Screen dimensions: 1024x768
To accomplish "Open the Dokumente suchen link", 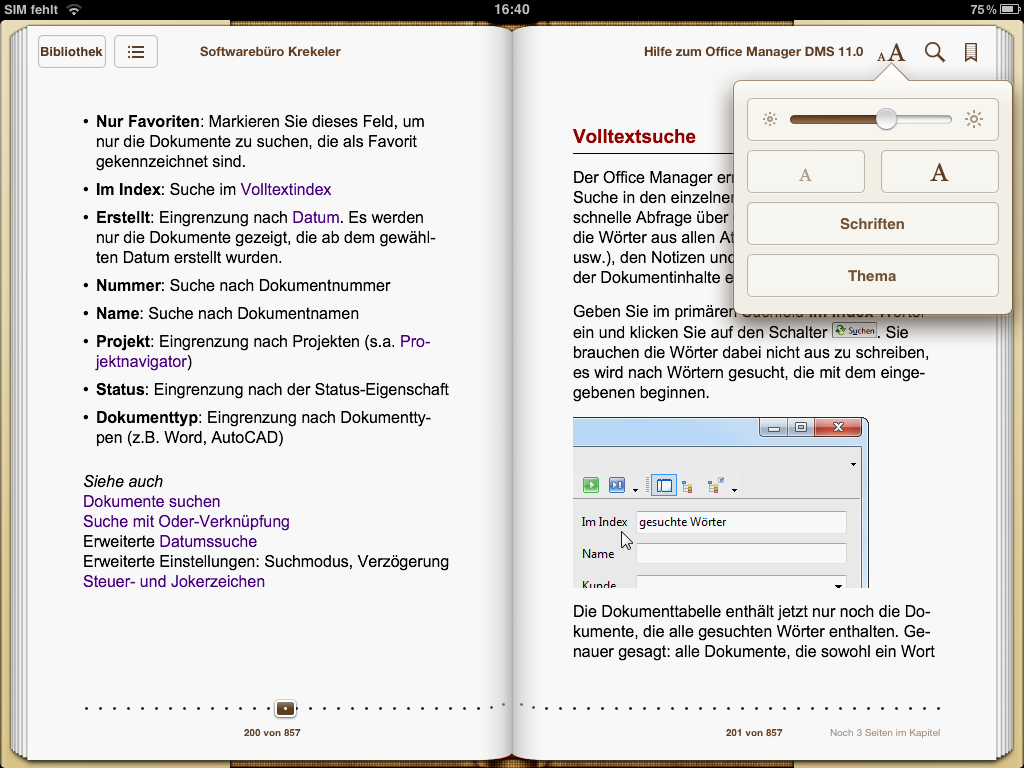I will [152, 502].
